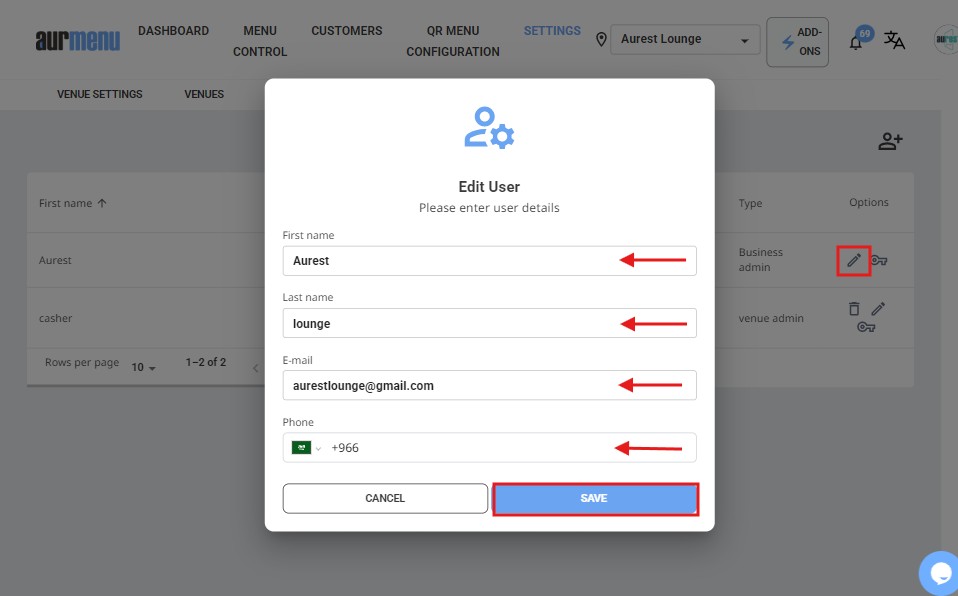958x596 pixels.
Task: Open the QR Menu Configuration menu
Action: pos(452,41)
